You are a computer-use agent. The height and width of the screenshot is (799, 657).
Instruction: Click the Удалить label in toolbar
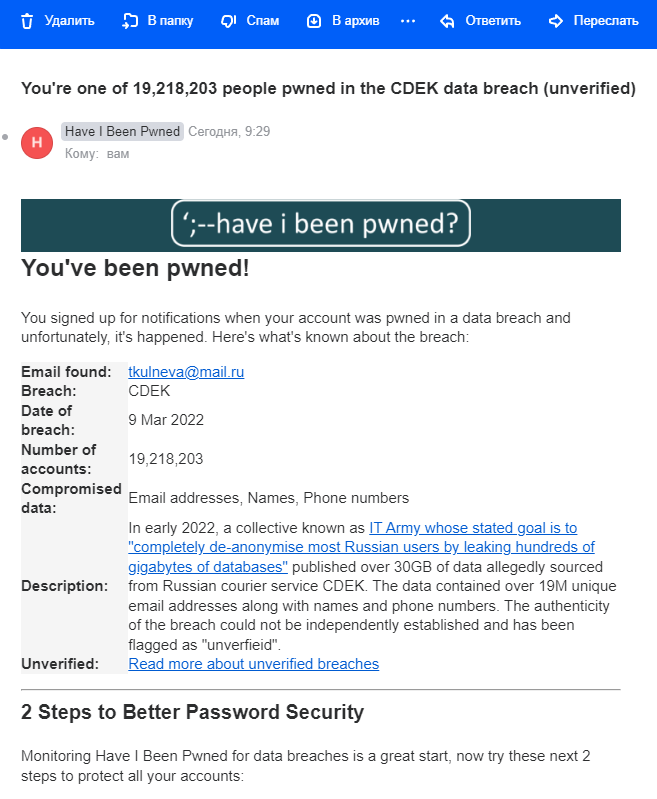69,21
